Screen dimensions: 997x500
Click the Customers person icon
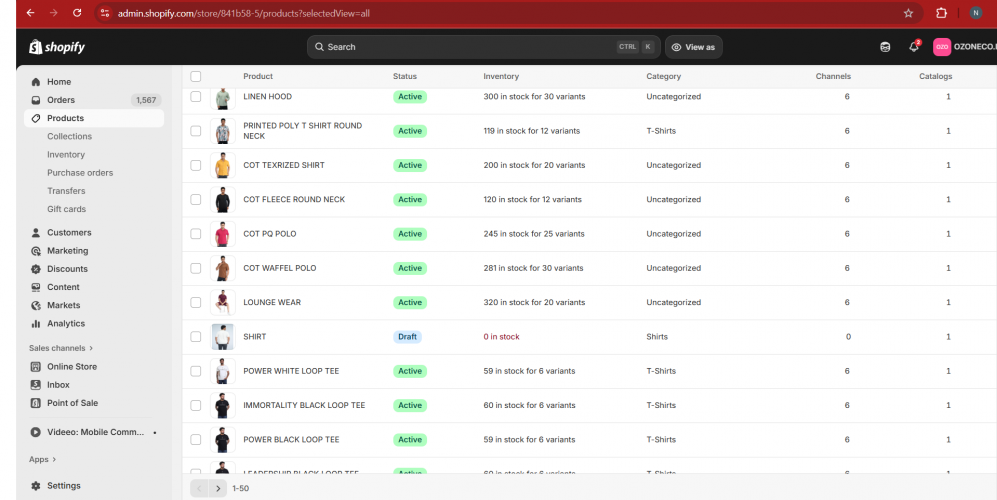(36, 233)
